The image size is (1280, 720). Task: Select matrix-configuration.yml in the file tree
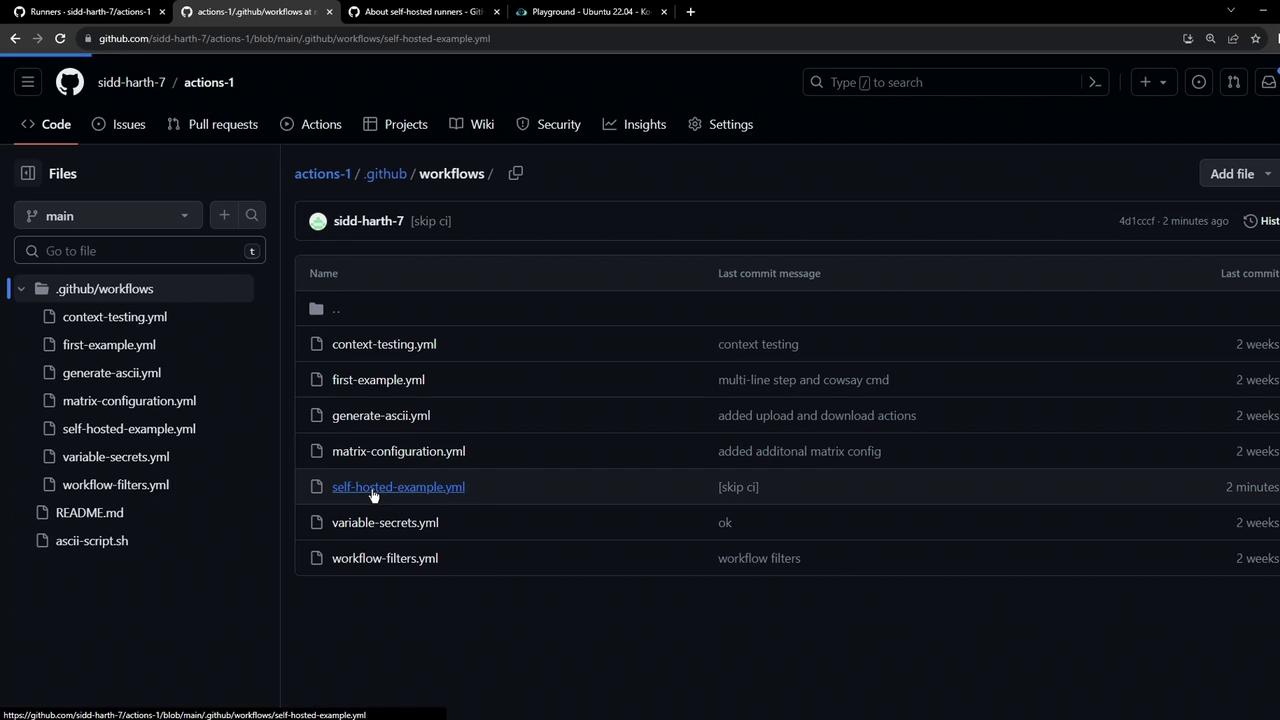tap(129, 401)
